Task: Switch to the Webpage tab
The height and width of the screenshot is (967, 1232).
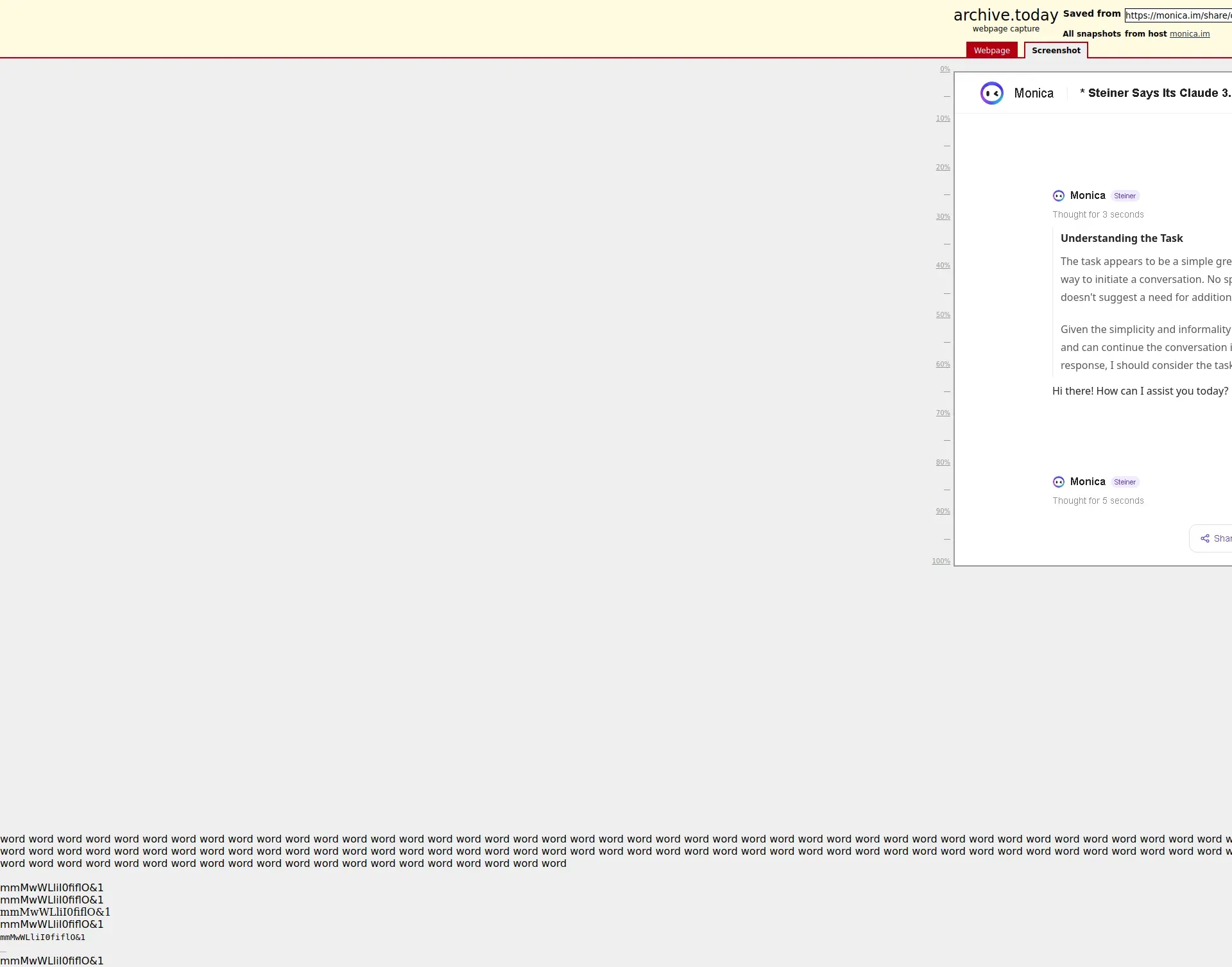Action: pyautogui.click(x=991, y=51)
